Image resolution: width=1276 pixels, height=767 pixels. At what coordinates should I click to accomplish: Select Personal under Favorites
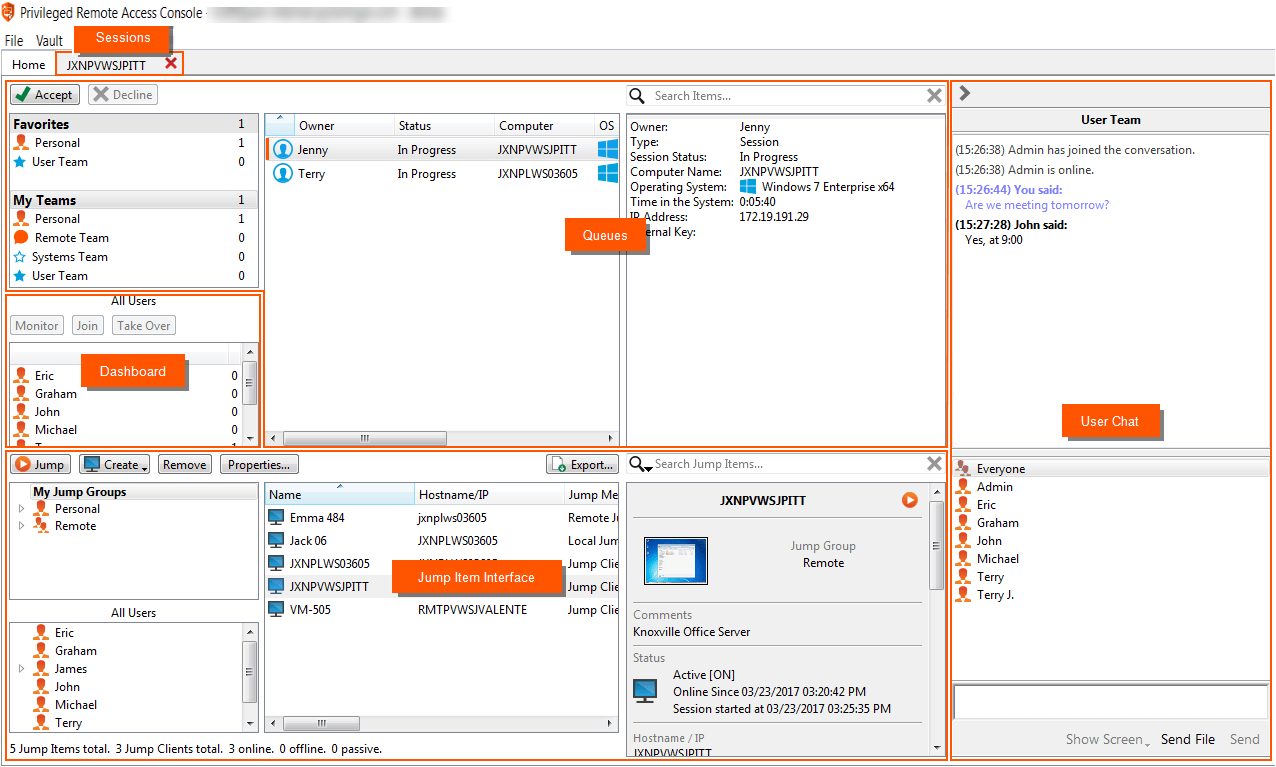(x=133, y=143)
